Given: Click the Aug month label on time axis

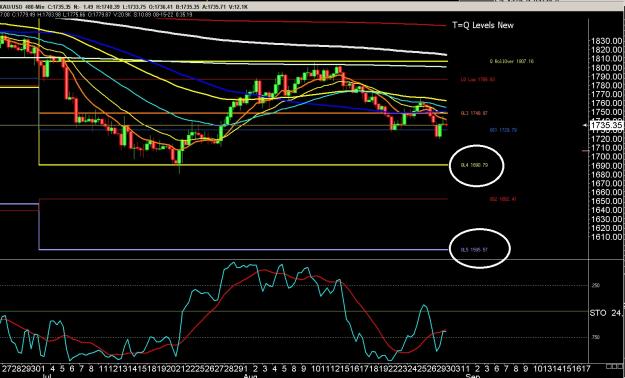Looking at the screenshot, I should click(x=250, y=375).
